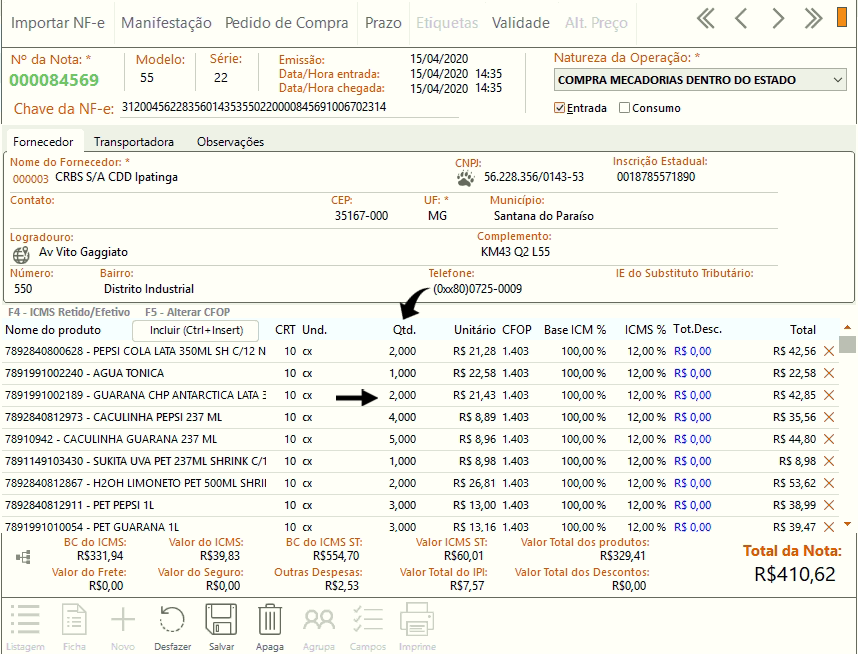
Task: Click Importar NF-e in the top menu
Action: coord(58,23)
